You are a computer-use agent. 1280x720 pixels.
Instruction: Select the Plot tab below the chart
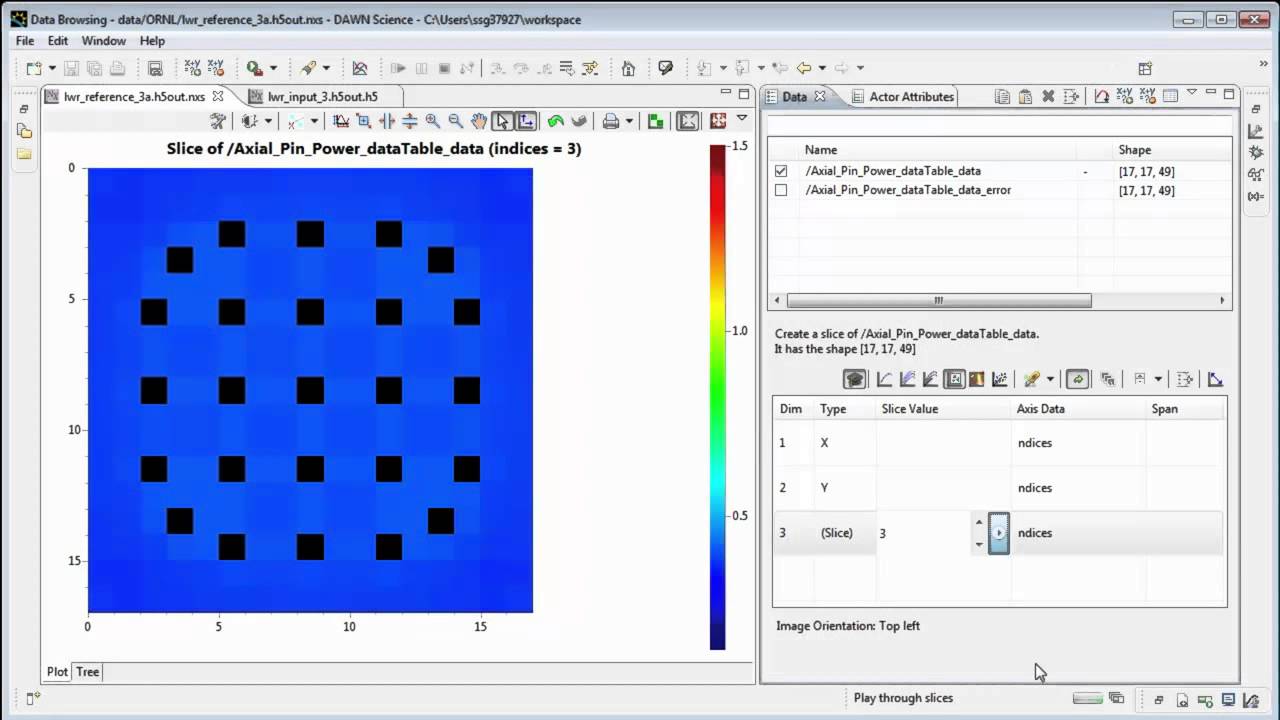[x=57, y=672]
